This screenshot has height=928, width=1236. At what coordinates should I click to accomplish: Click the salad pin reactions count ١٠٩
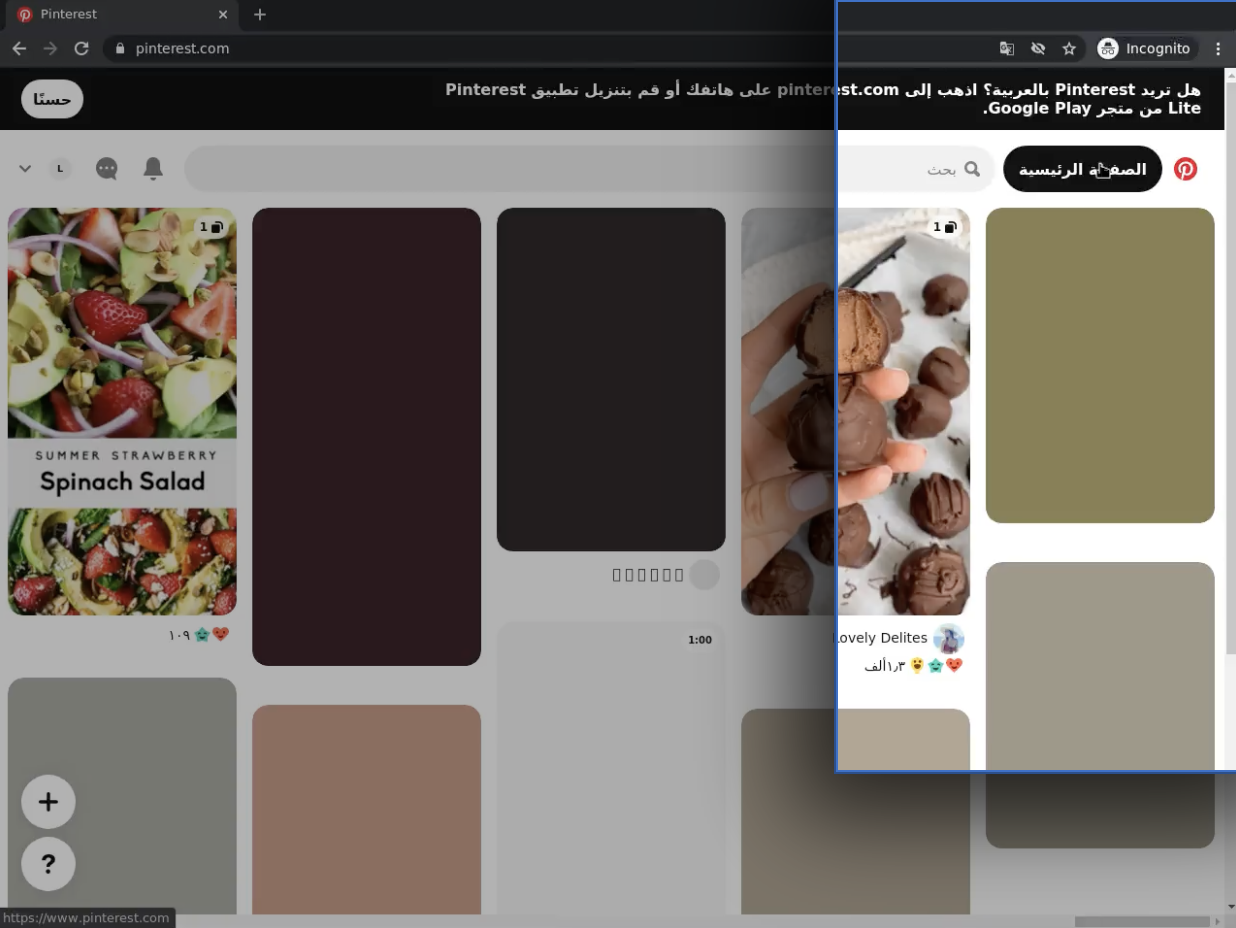tap(179, 635)
